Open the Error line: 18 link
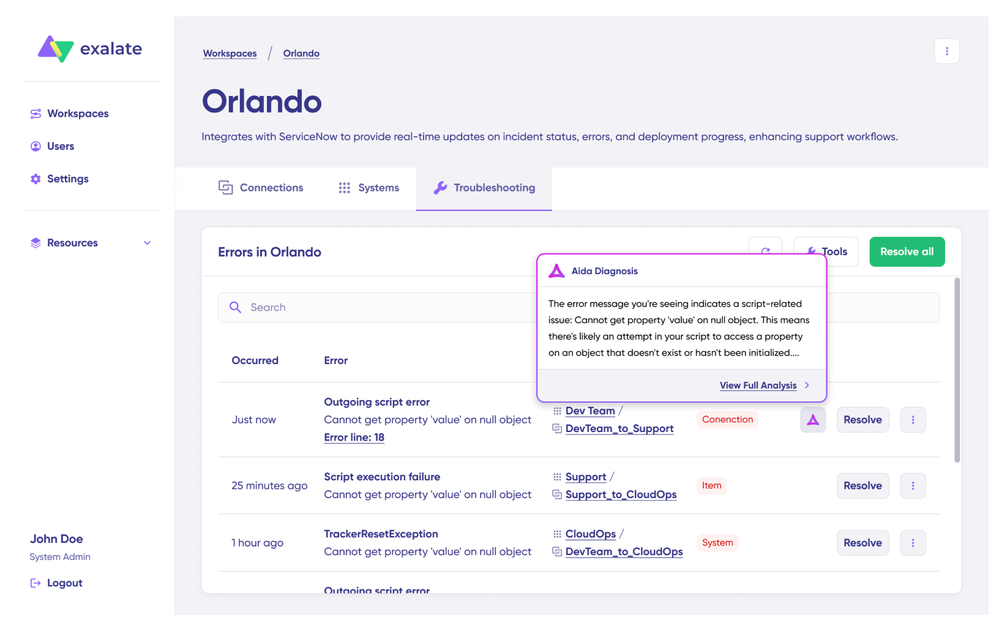Viewport: 999px width, 629px height. (x=354, y=437)
